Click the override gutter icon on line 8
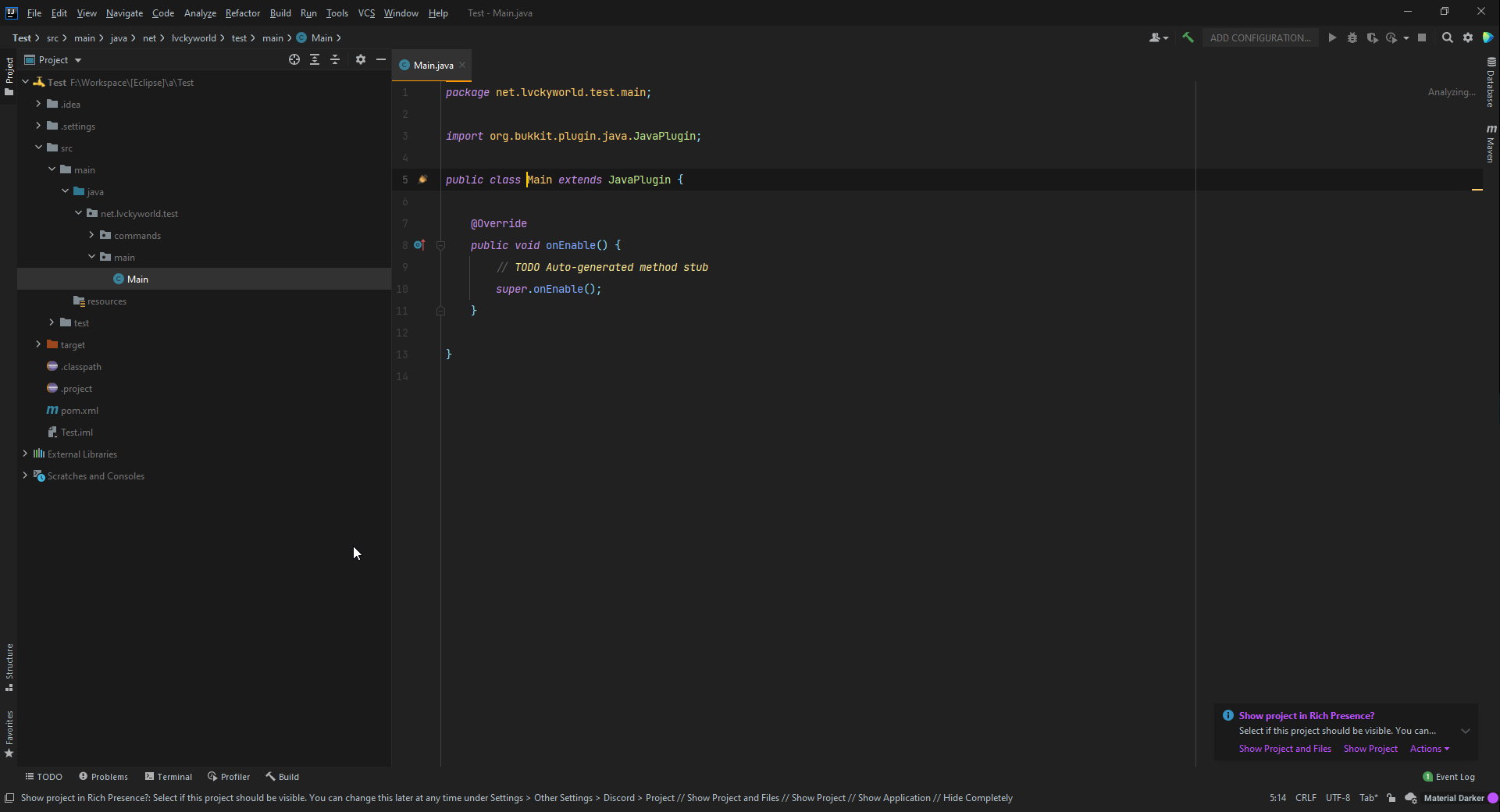1500x812 pixels. click(x=419, y=245)
